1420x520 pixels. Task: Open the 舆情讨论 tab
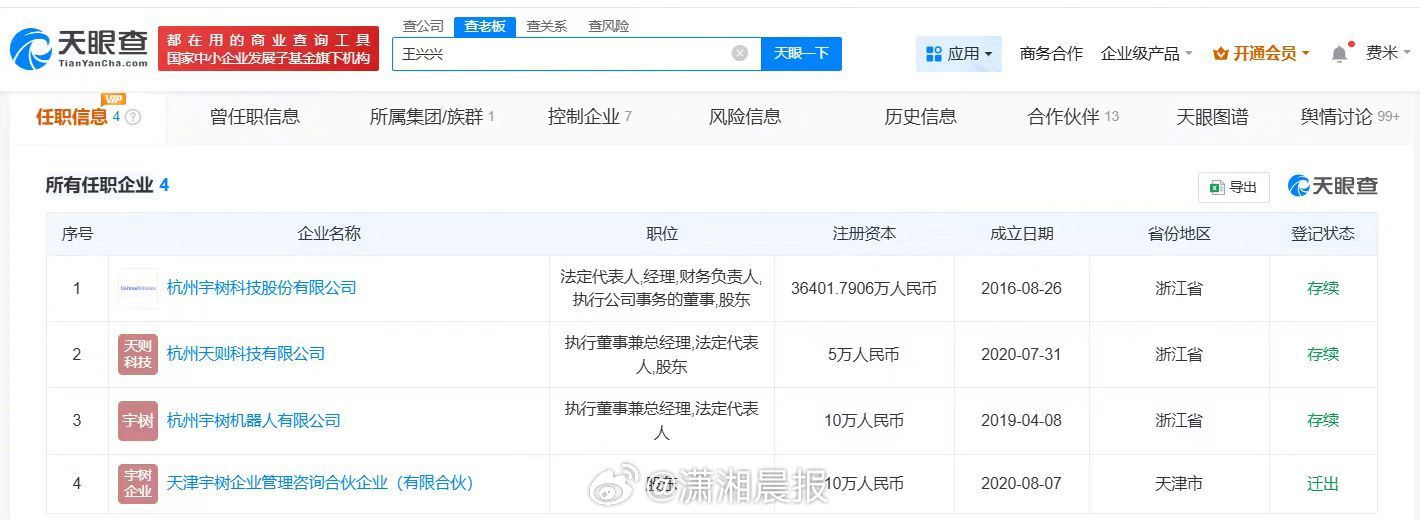point(1350,117)
